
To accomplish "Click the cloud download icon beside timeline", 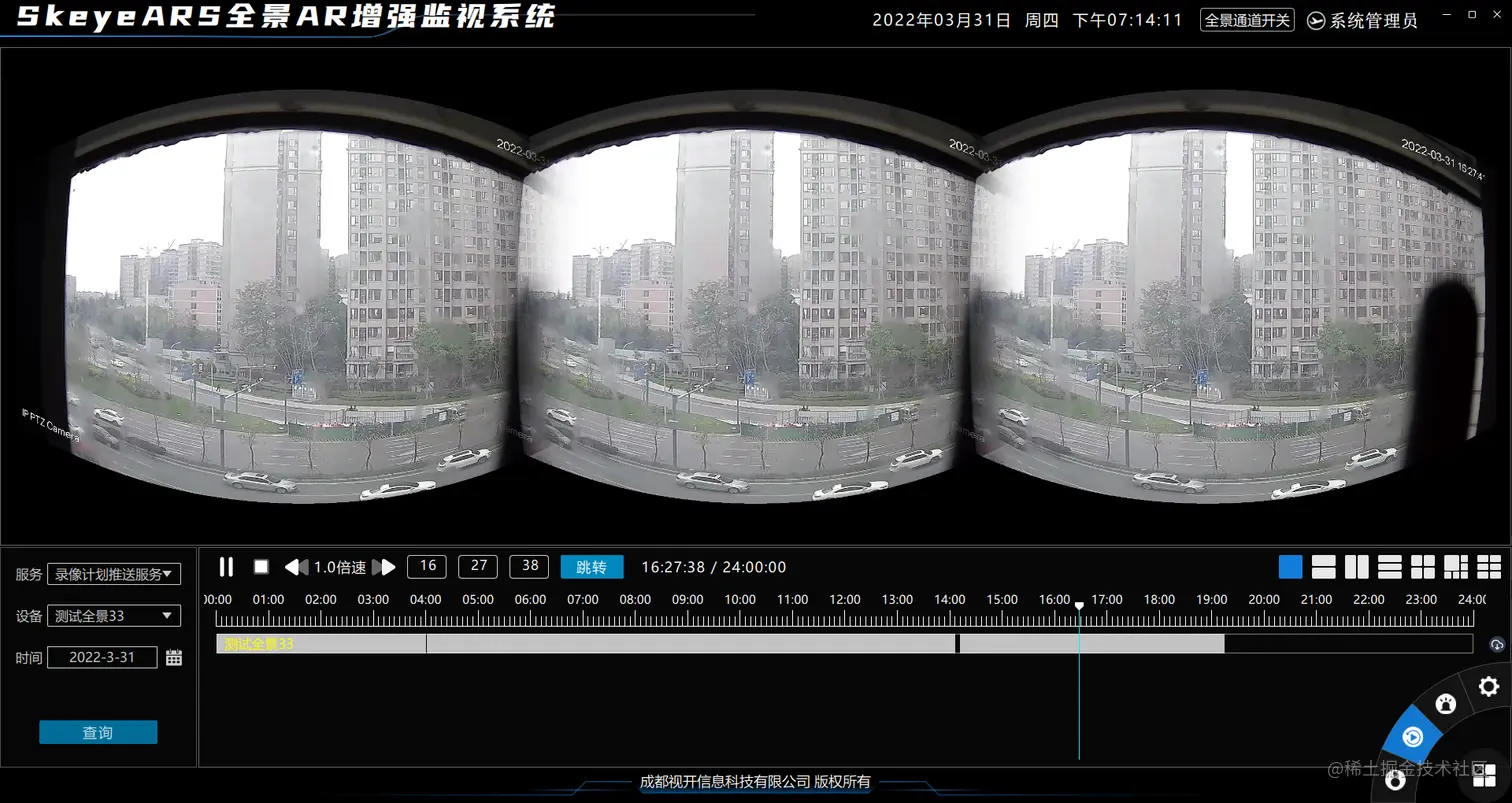I will (1496, 645).
